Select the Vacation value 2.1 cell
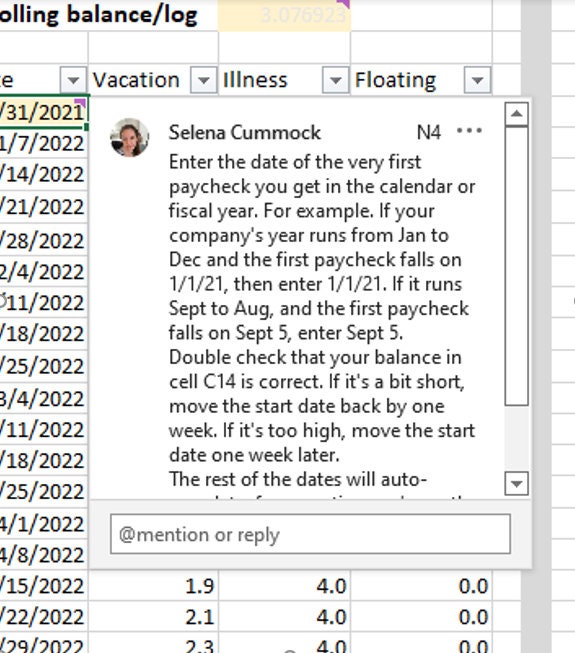 coord(153,616)
